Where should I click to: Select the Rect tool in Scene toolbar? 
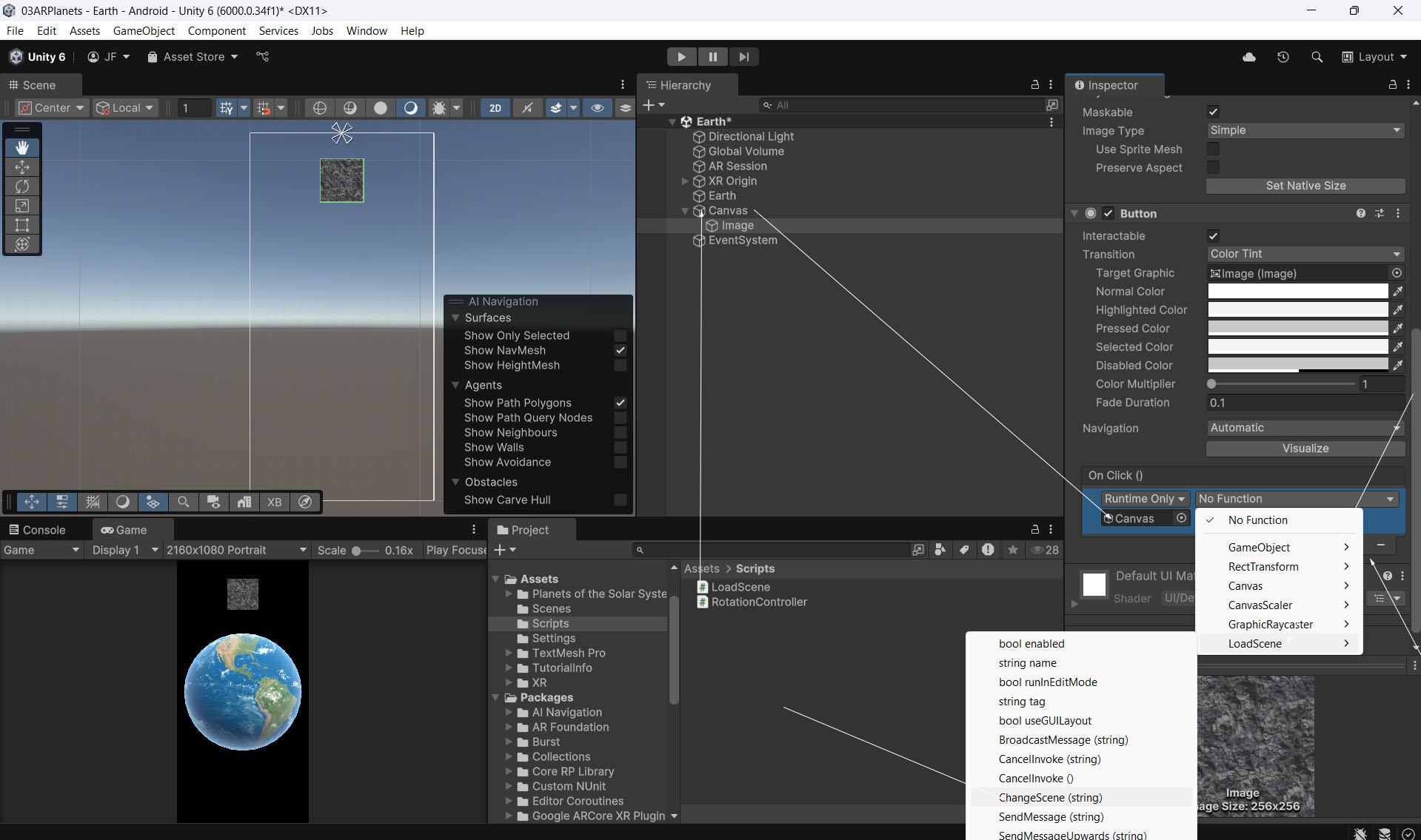tap(22, 225)
